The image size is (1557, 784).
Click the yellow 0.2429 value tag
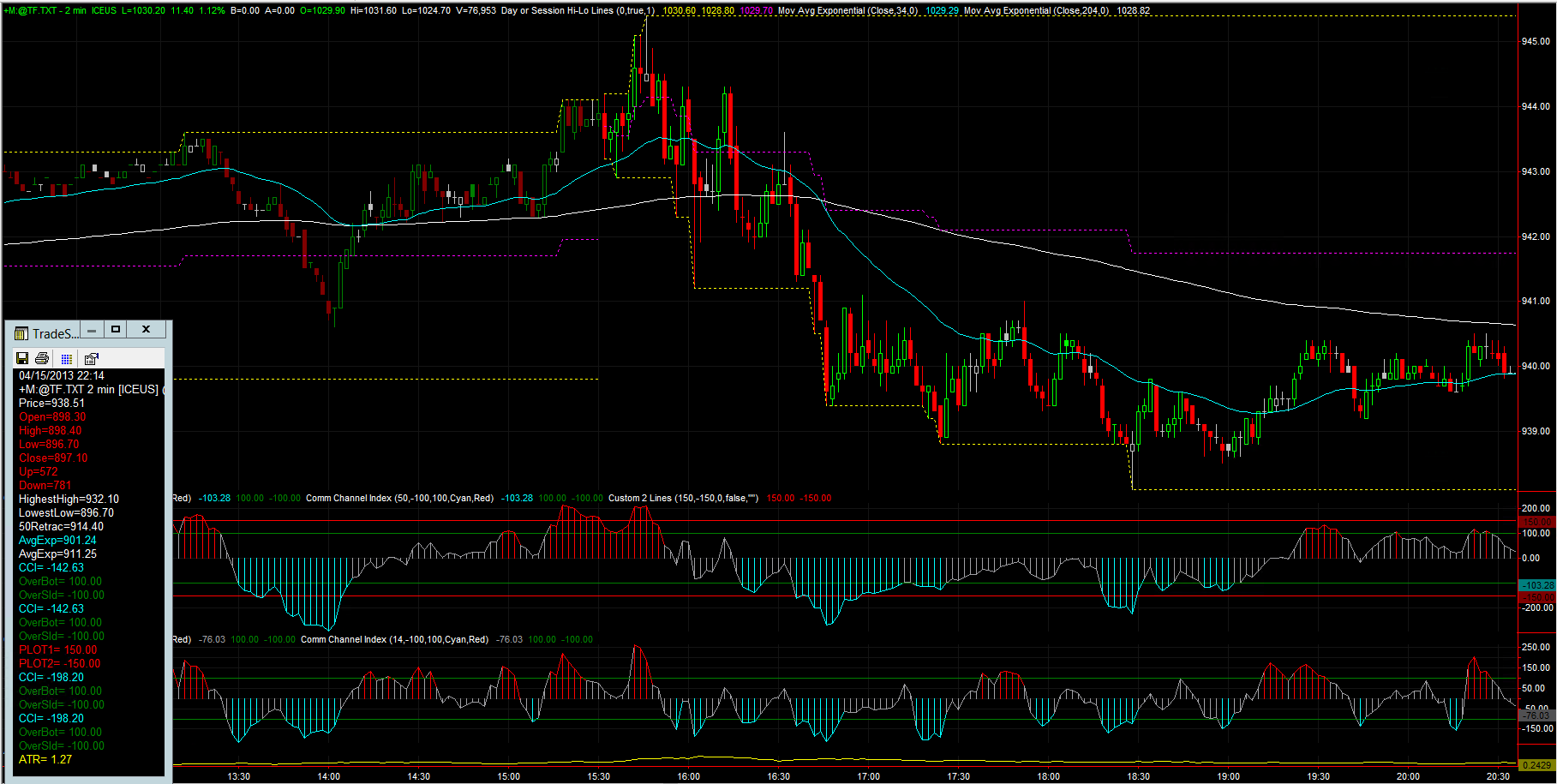click(1536, 765)
